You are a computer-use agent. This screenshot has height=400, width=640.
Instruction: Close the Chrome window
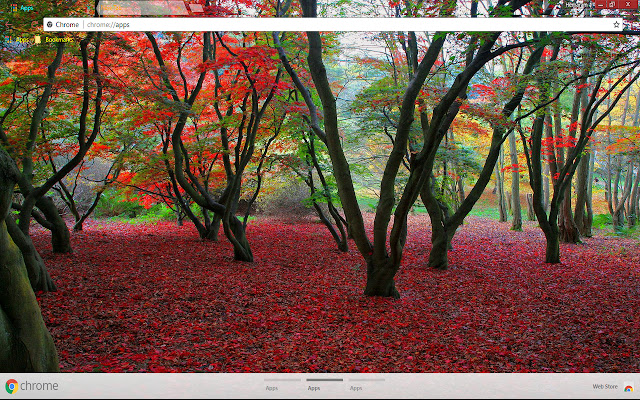628,4
